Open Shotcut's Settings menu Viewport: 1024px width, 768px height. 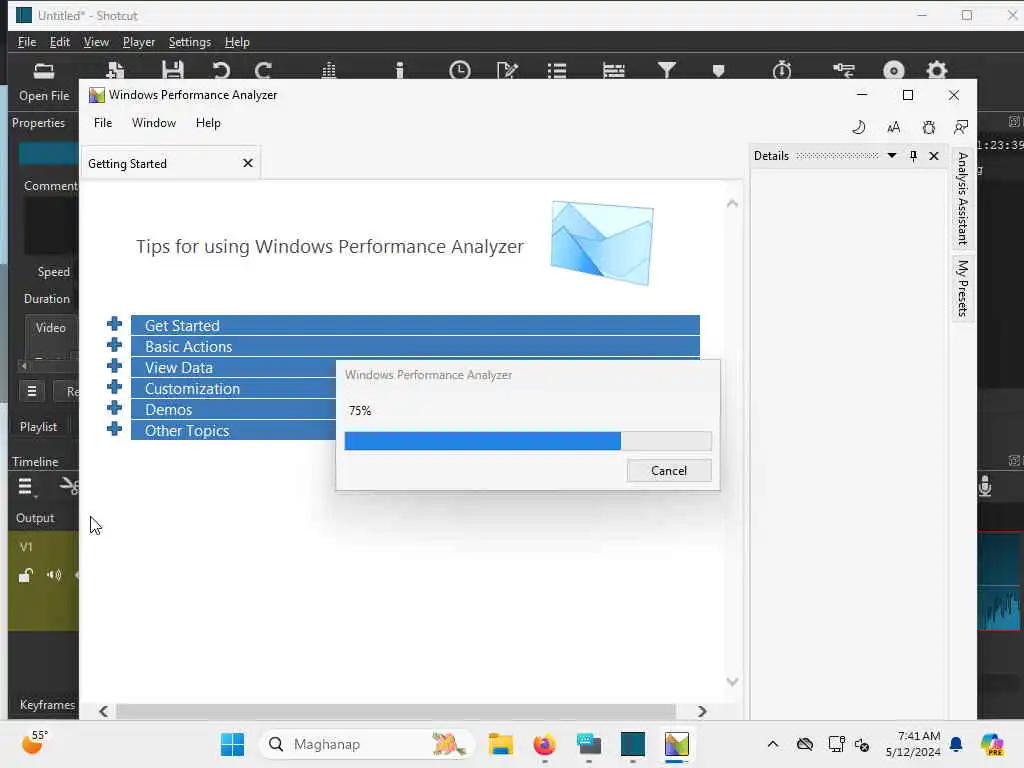click(x=189, y=42)
